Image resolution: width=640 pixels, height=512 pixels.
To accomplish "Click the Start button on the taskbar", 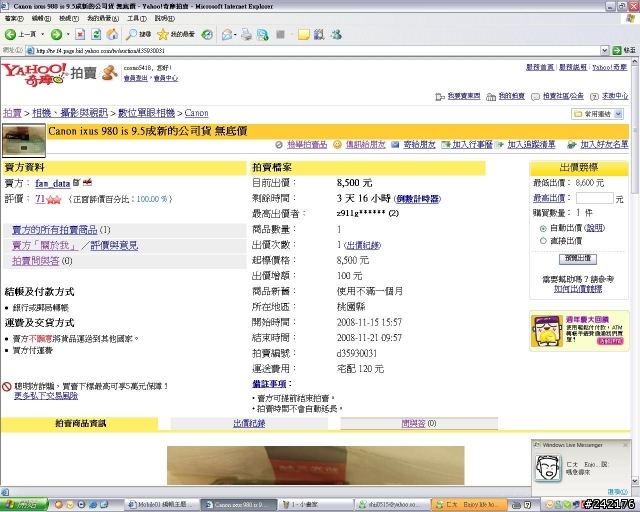I will pyautogui.click(x=24, y=504).
